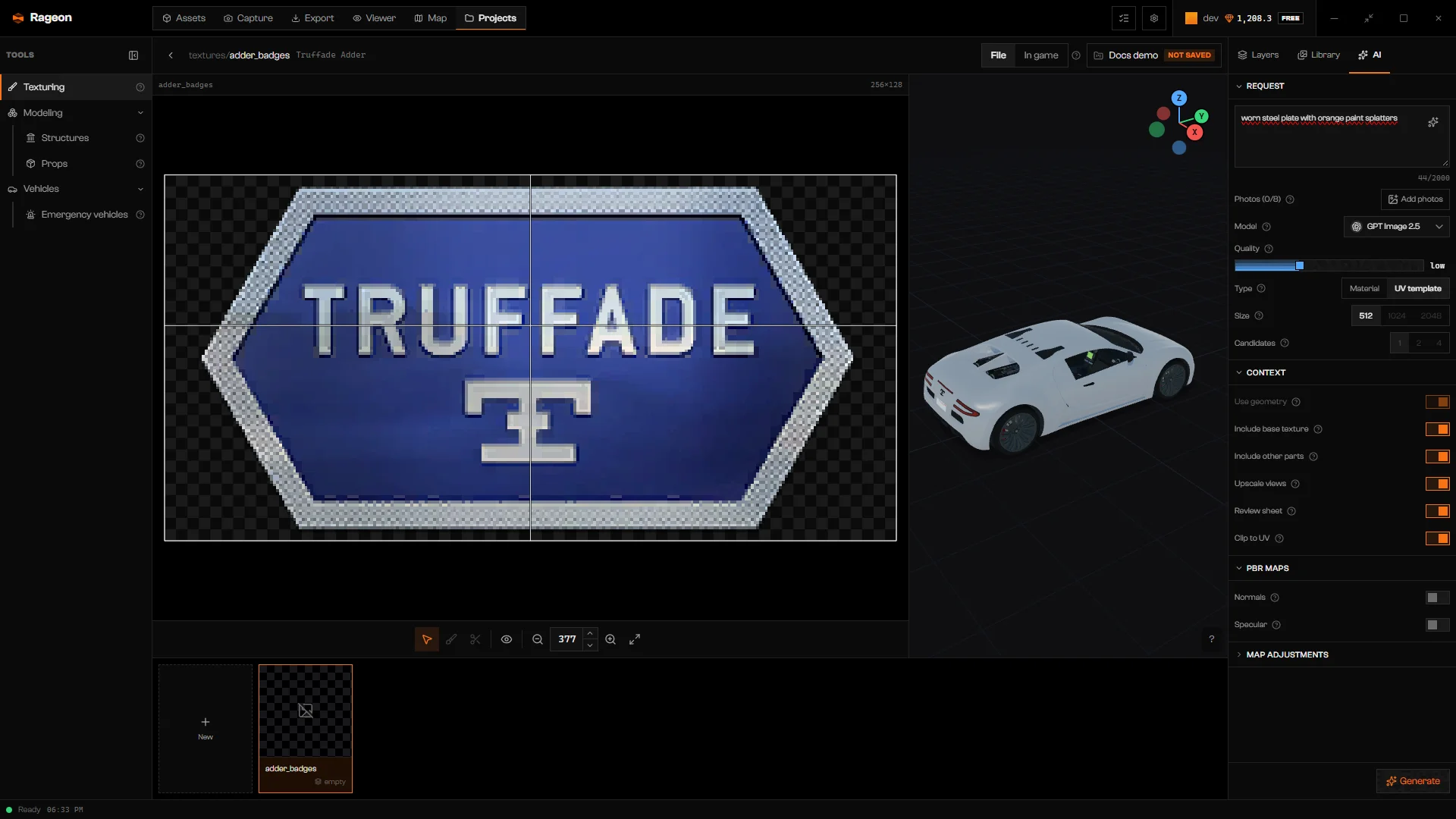This screenshot has height=819, width=1456.
Task: Toggle Review sheet switch
Action: (1437, 511)
